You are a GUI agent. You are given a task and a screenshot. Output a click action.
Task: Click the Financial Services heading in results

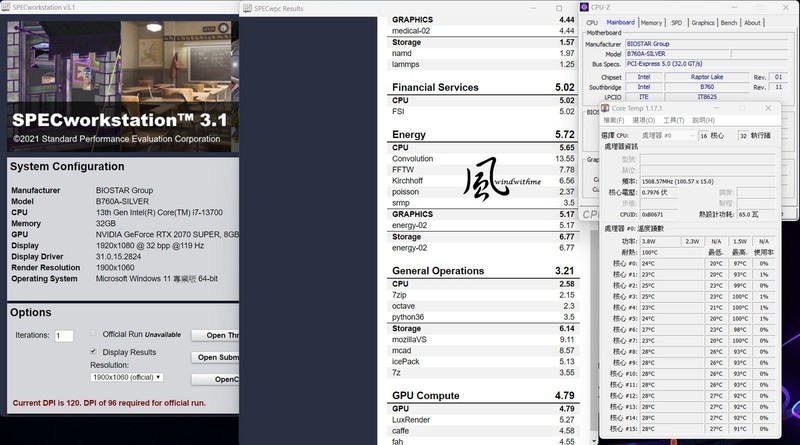(435, 87)
